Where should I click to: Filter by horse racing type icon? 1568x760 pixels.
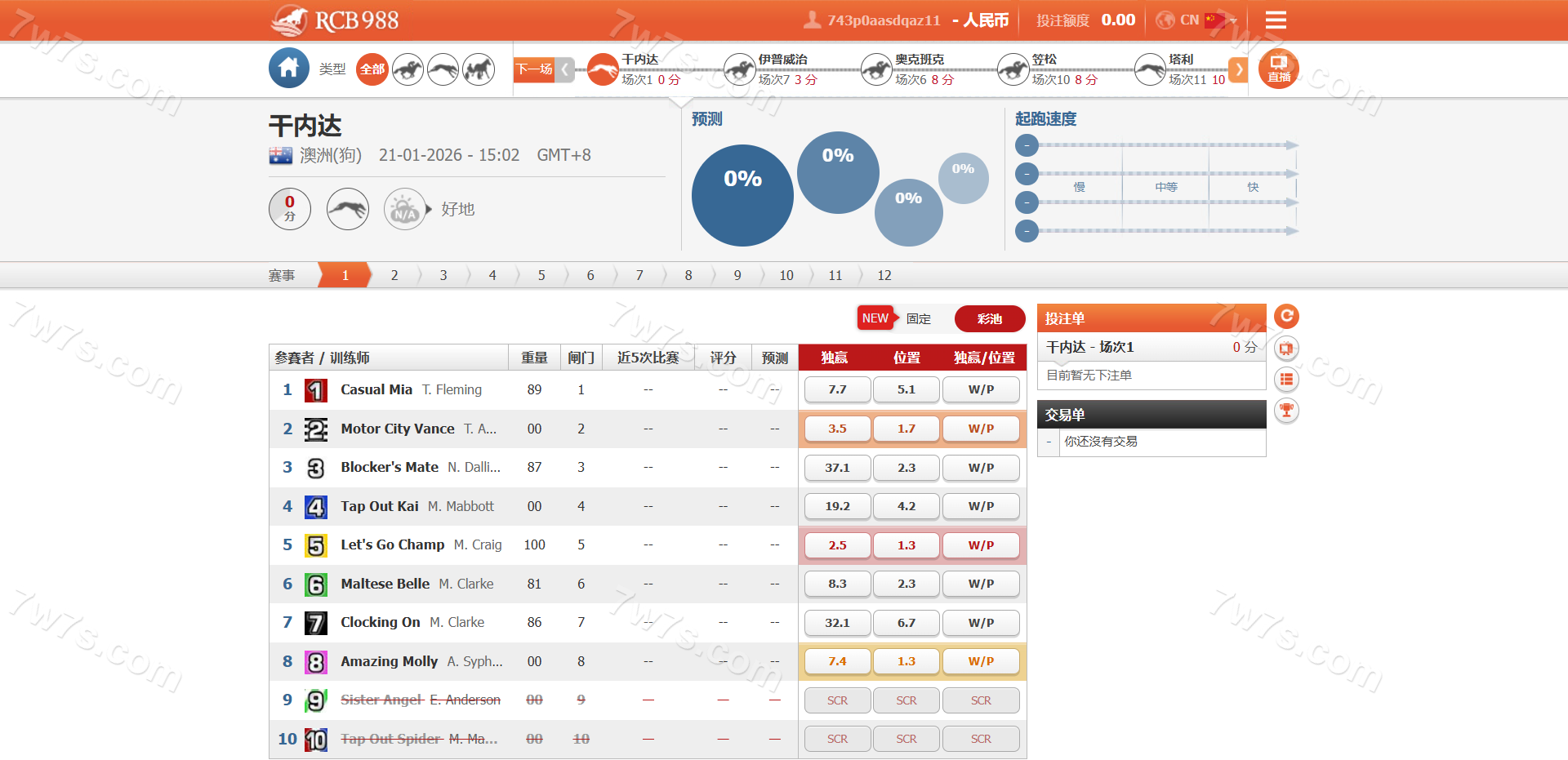click(x=408, y=69)
